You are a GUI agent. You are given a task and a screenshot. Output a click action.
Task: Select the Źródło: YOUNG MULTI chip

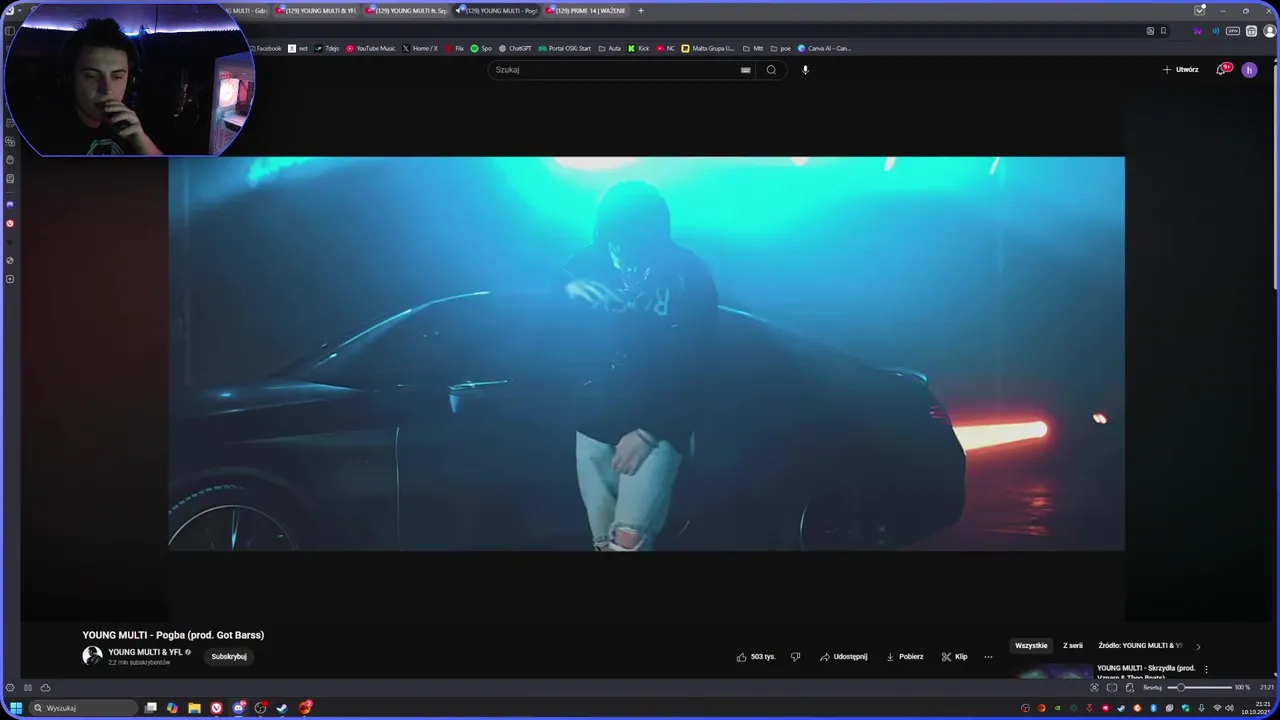[1140, 646]
